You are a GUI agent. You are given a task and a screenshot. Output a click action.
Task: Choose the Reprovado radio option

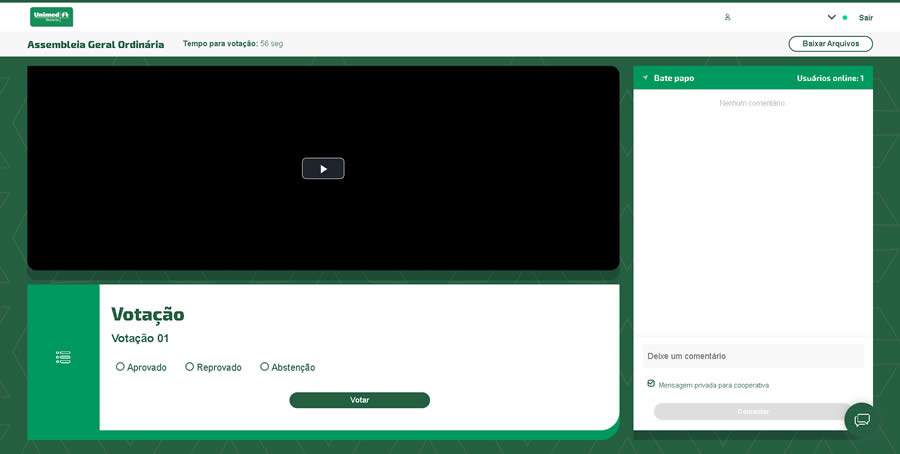coord(190,367)
